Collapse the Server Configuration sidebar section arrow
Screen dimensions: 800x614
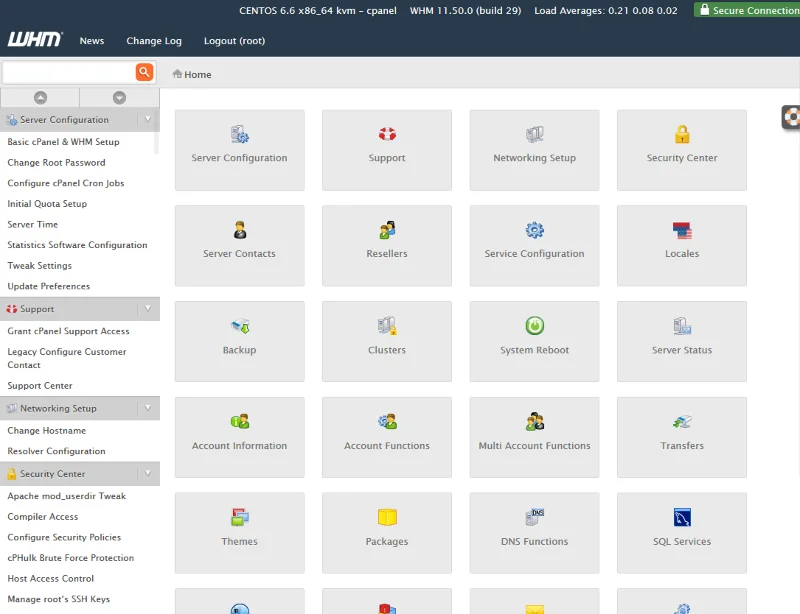point(148,119)
